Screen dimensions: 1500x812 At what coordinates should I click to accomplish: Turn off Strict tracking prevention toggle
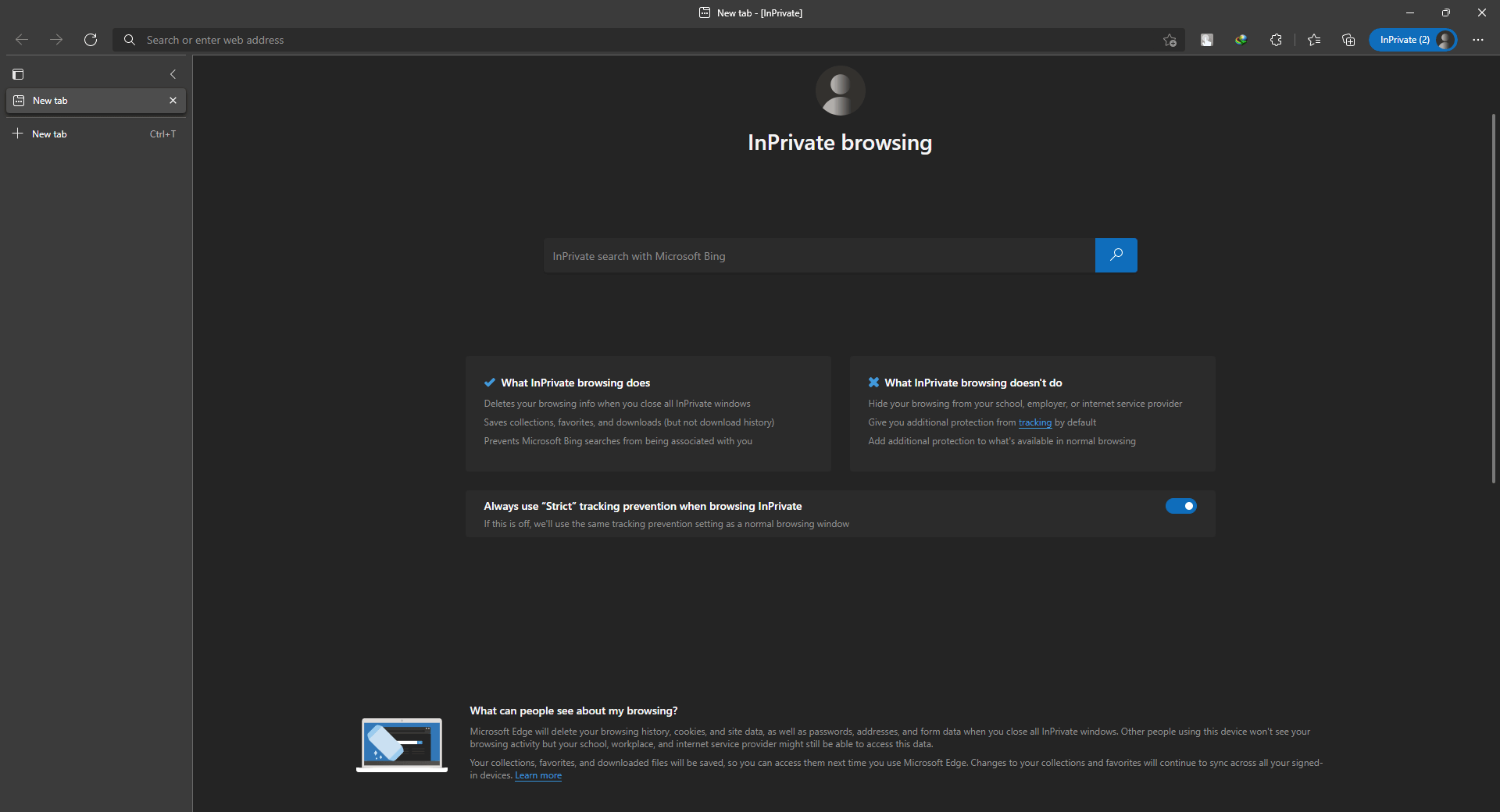pos(1180,506)
